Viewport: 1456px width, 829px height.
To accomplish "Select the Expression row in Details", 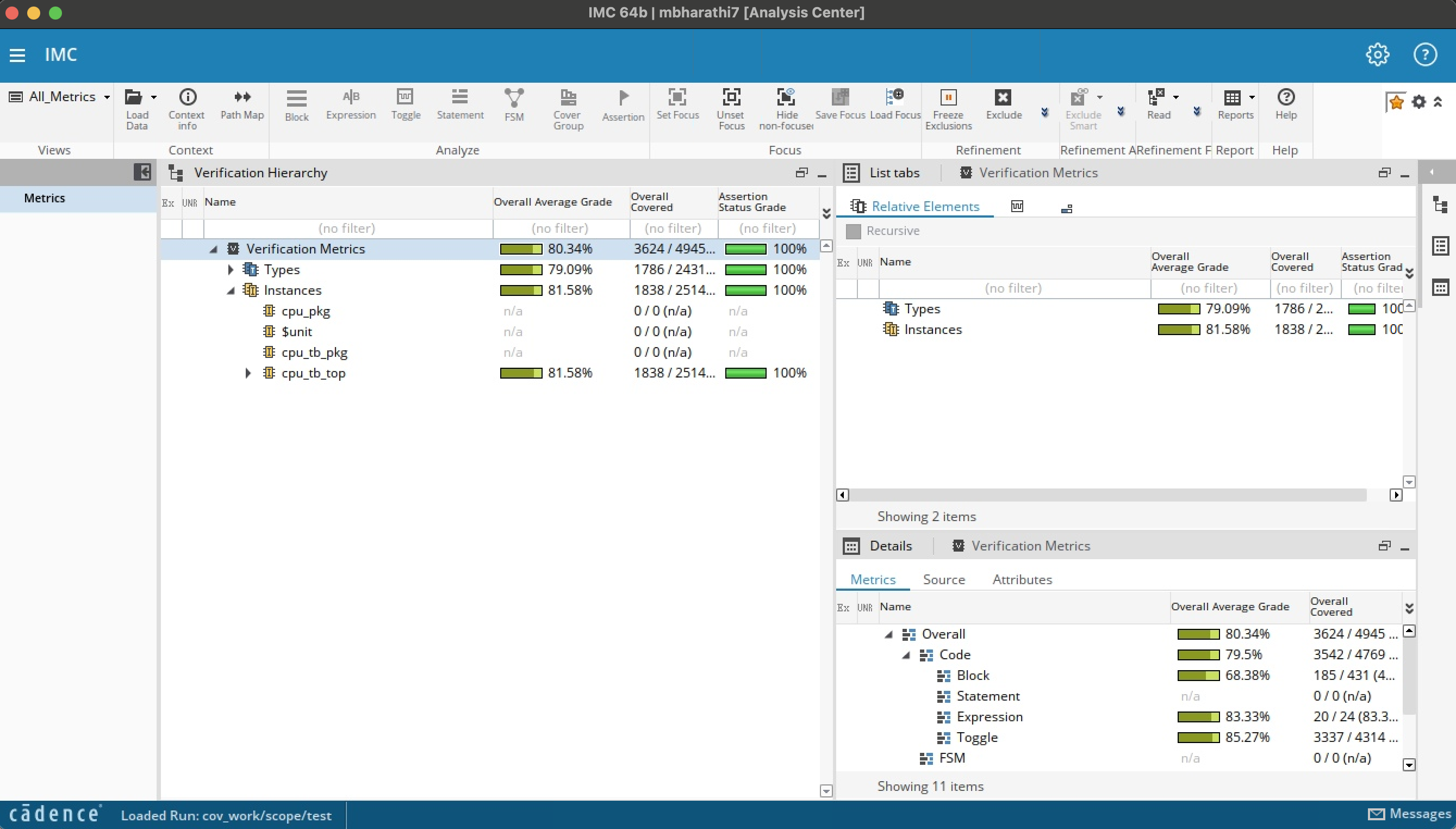I will (x=1119, y=717).
